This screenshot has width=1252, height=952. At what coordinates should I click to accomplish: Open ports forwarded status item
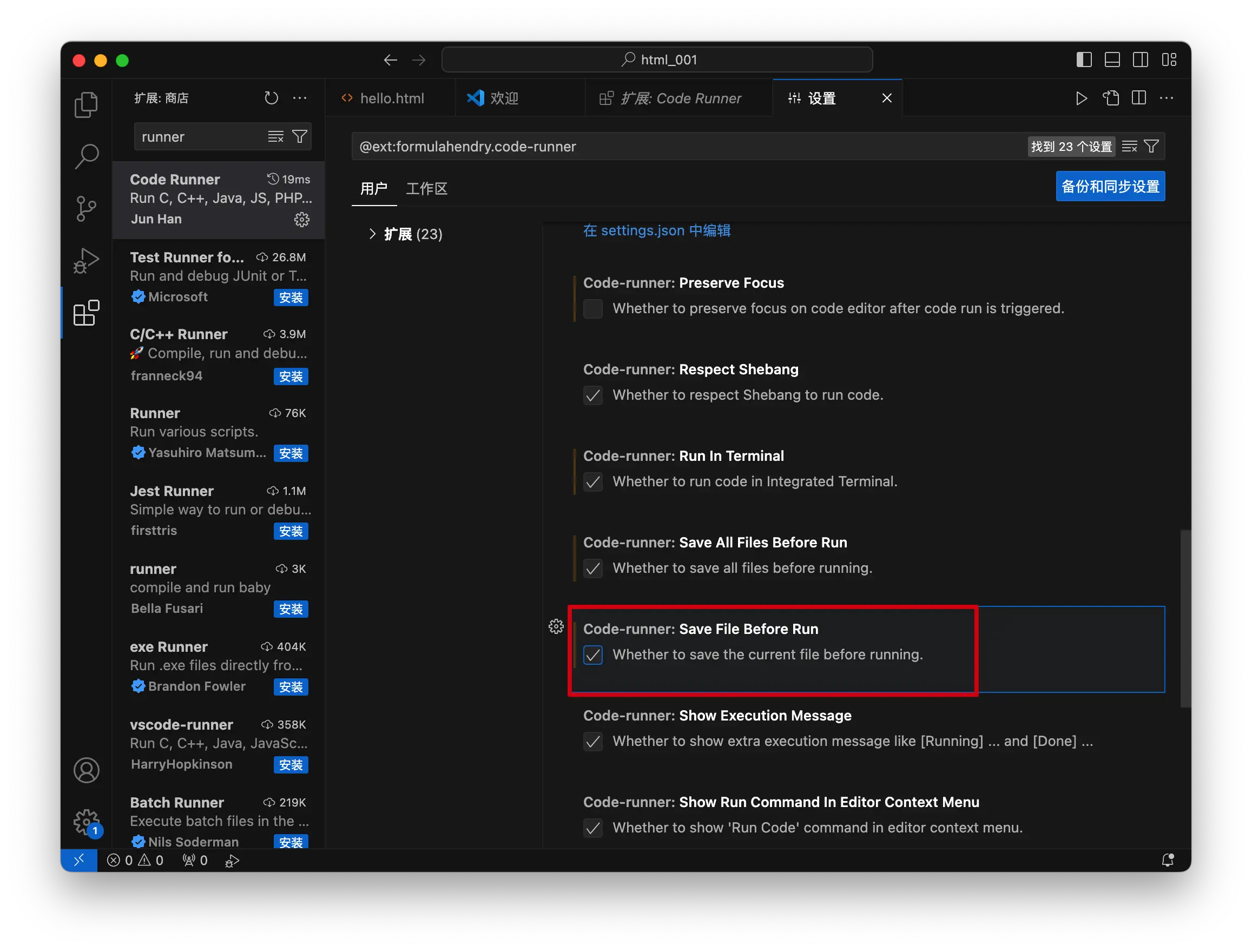(x=194, y=860)
